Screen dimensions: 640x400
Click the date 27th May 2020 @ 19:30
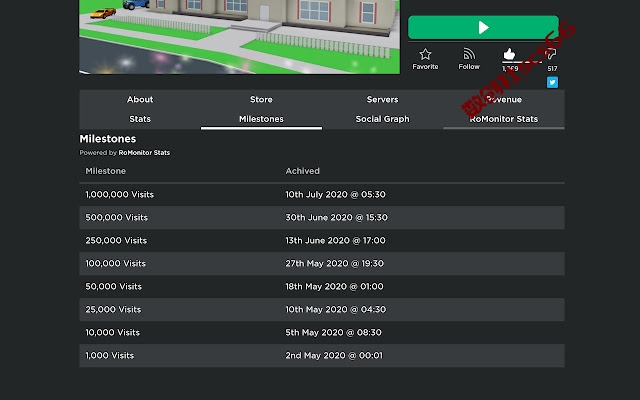tap(335, 264)
